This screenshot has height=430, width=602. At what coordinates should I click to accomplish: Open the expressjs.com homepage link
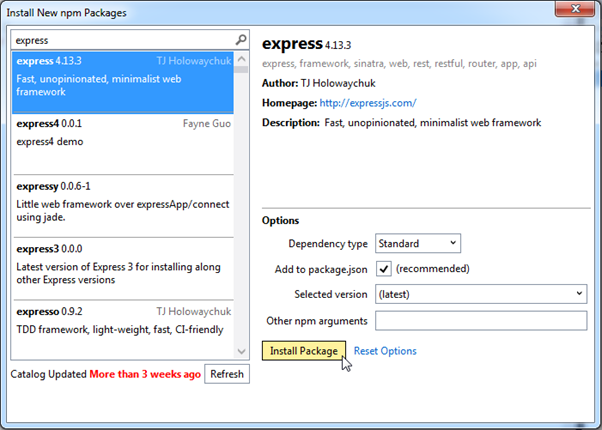point(369,103)
